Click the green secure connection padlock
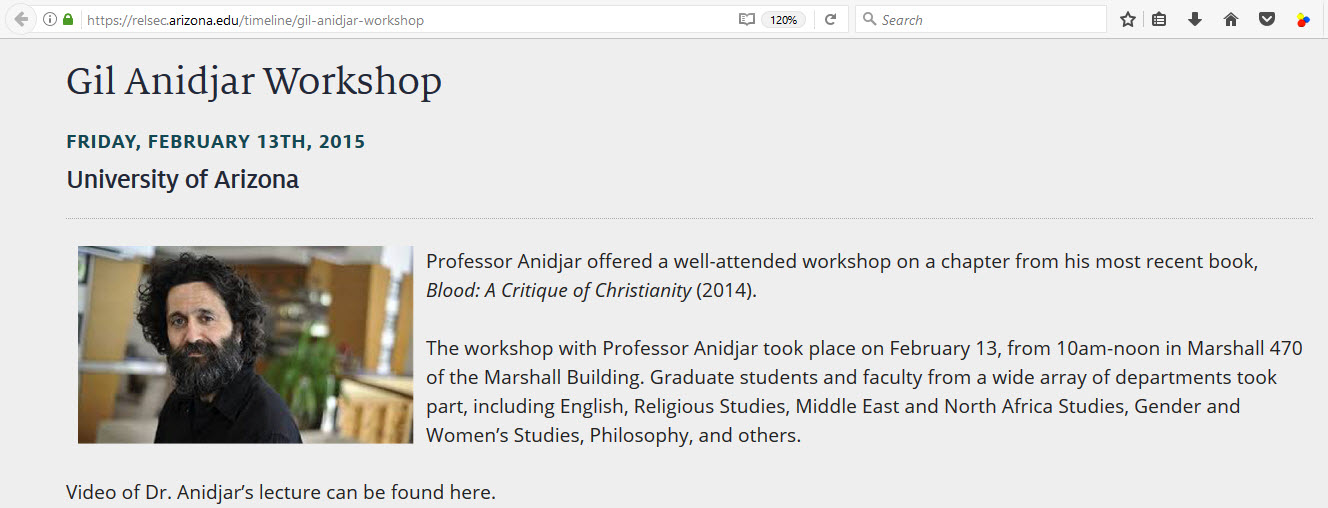The height and width of the screenshot is (508, 1328). 68,19
